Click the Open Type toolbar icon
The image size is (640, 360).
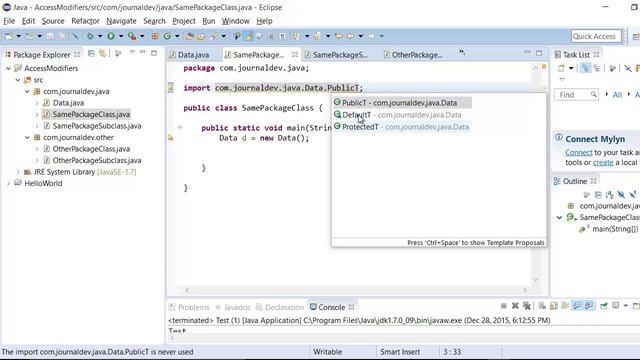pyautogui.click(x=189, y=36)
